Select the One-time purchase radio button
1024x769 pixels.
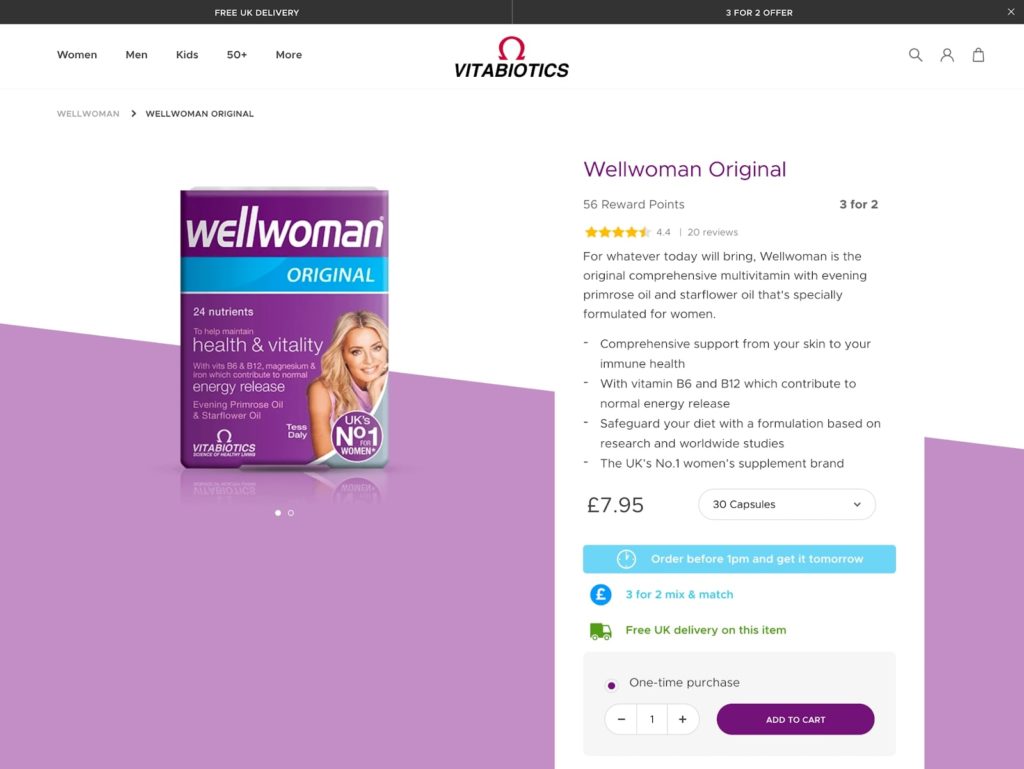pos(611,685)
